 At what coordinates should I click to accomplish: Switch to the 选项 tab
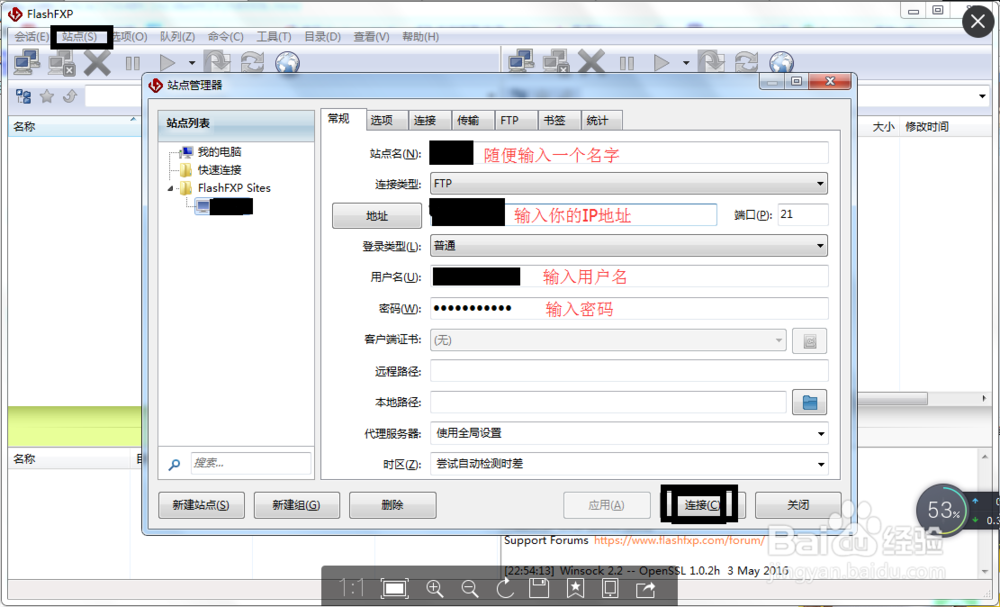tap(388, 120)
